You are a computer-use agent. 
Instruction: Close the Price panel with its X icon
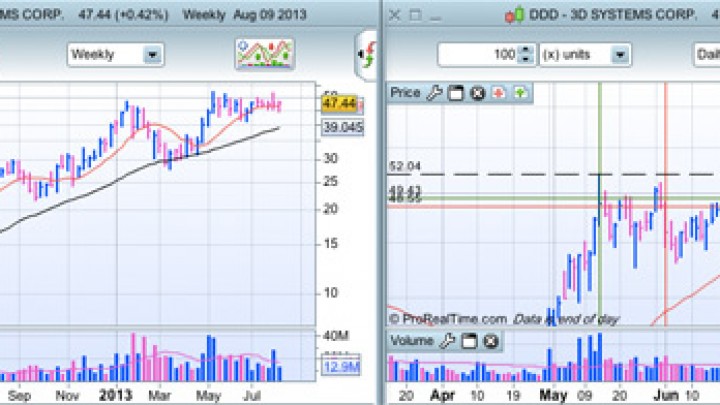[x=478, y=93]
